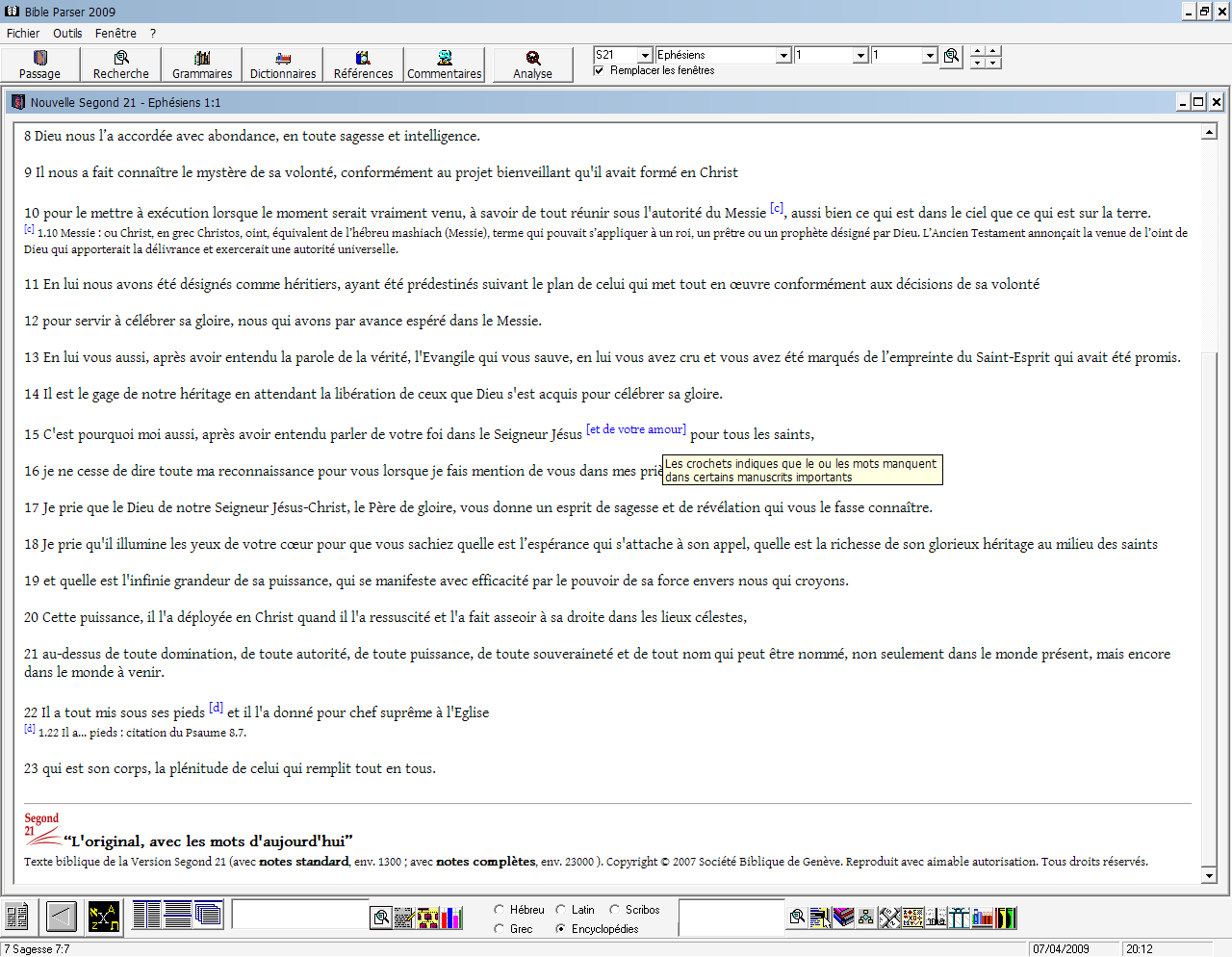Open the colored bar chart statistics icon
The image size is (1232, 957).
(451, 918)
